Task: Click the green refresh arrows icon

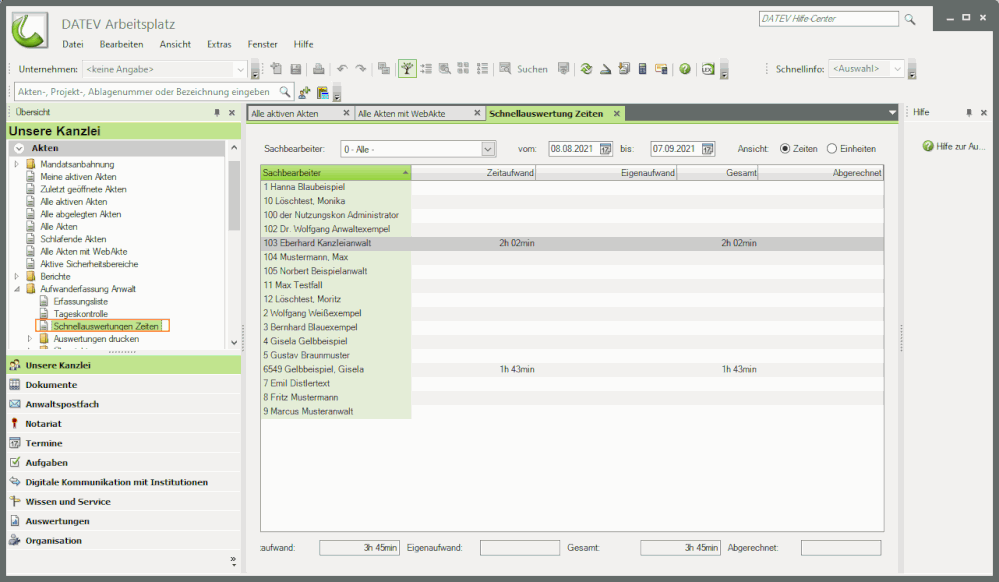Action: [x=586, y=69]
